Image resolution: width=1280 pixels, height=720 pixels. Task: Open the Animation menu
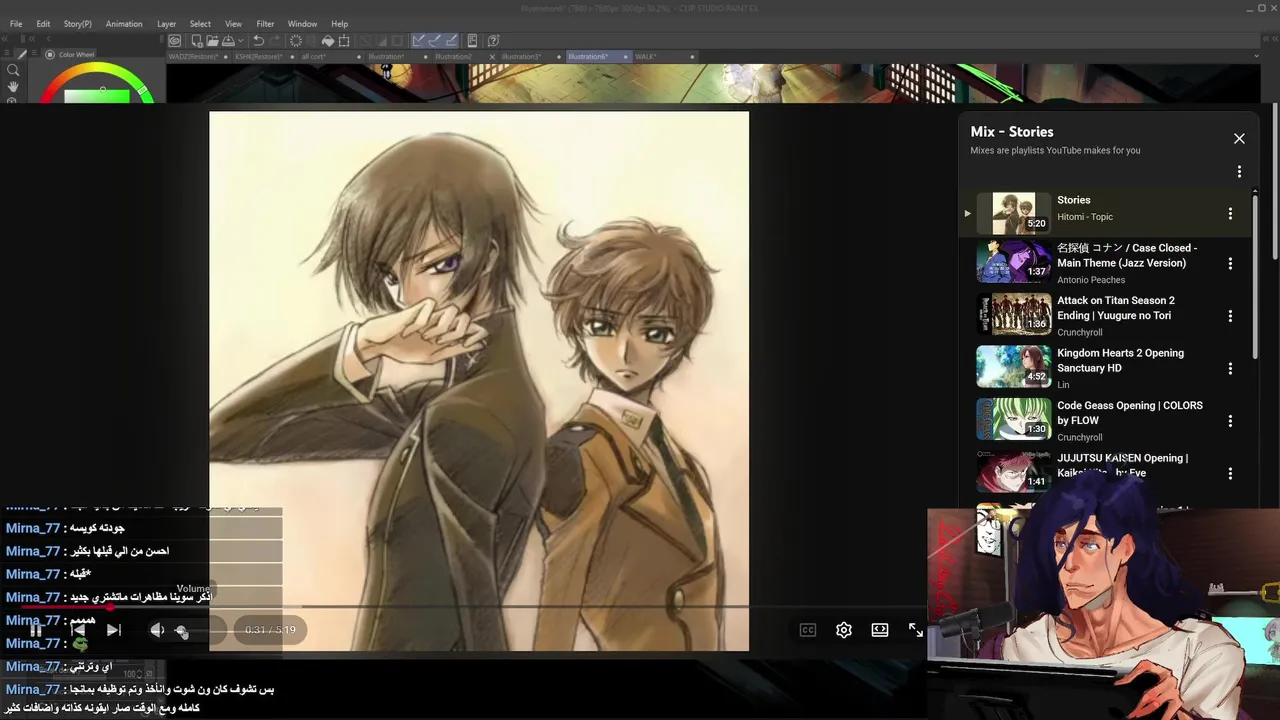pos(124,24)
